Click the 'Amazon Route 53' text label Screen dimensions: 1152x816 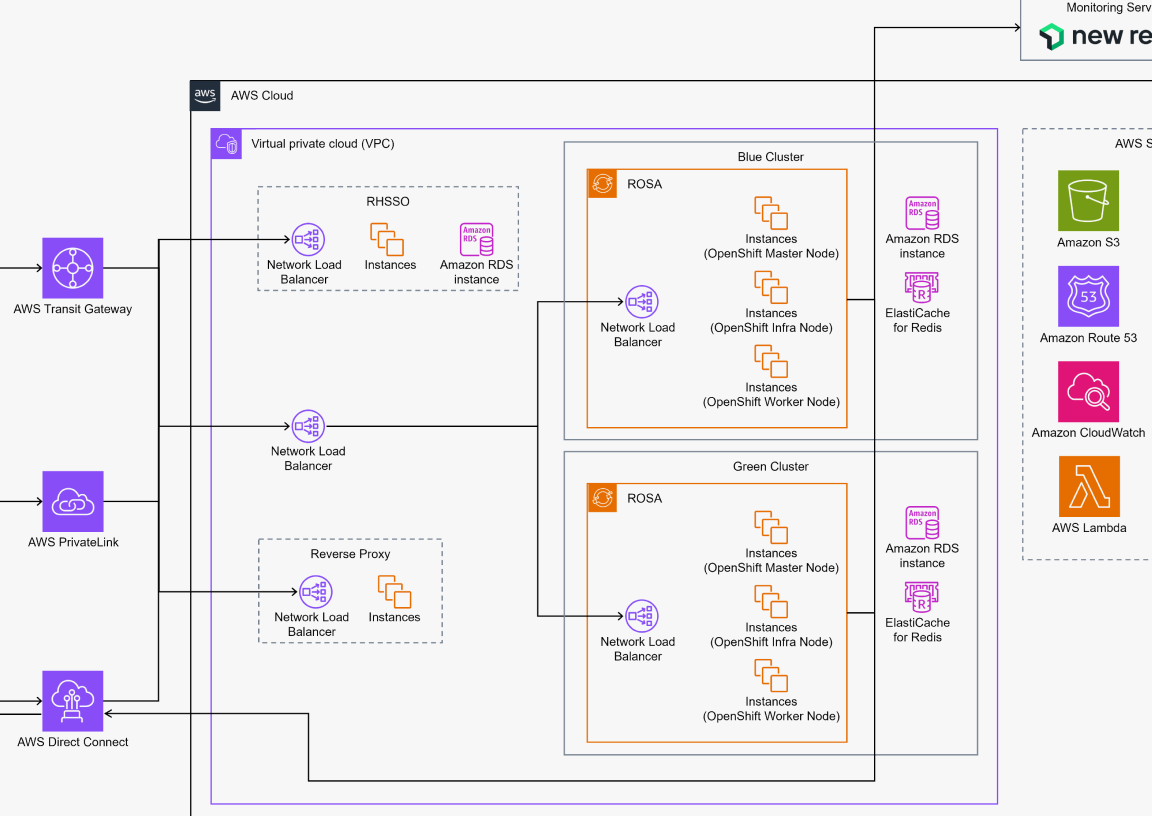1089,338
